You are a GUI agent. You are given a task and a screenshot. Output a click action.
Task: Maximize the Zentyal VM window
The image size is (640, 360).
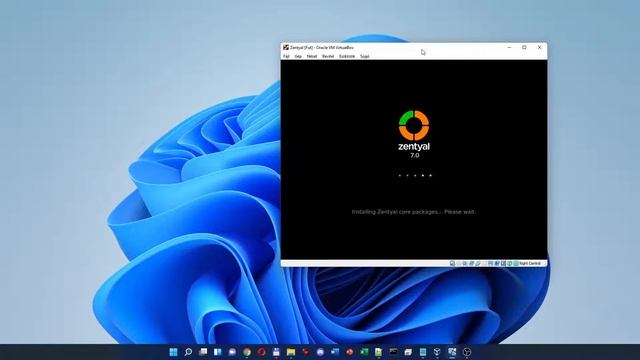pos(524,47)
